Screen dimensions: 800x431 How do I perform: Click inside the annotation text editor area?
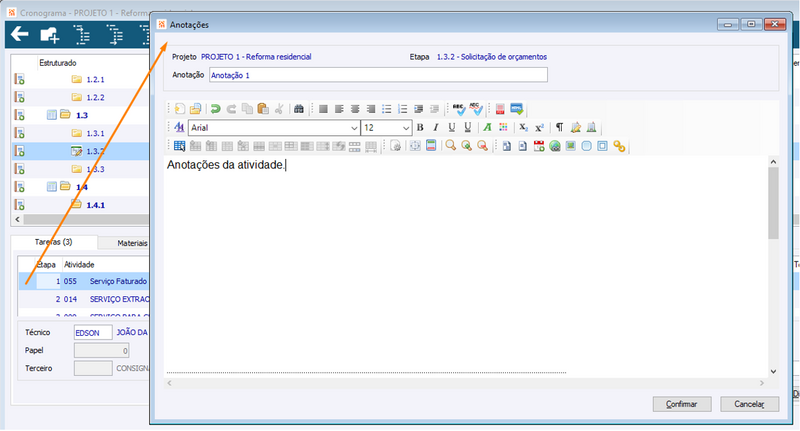pos(466,265)
